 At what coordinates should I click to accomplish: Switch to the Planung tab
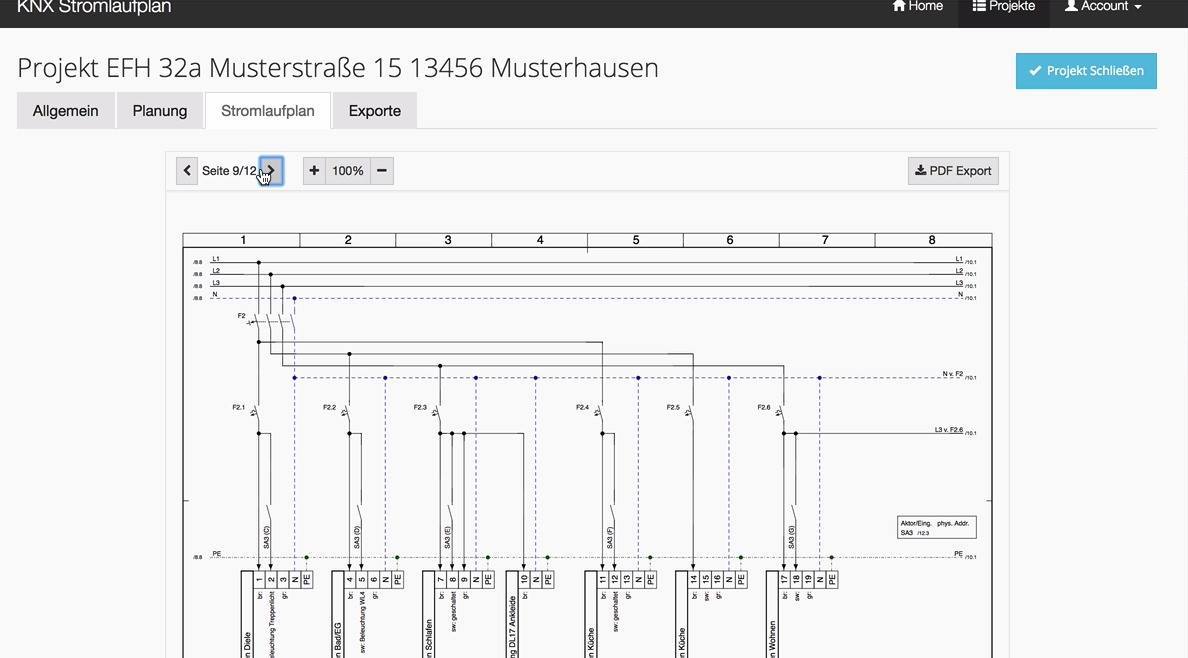pos(160,111)
